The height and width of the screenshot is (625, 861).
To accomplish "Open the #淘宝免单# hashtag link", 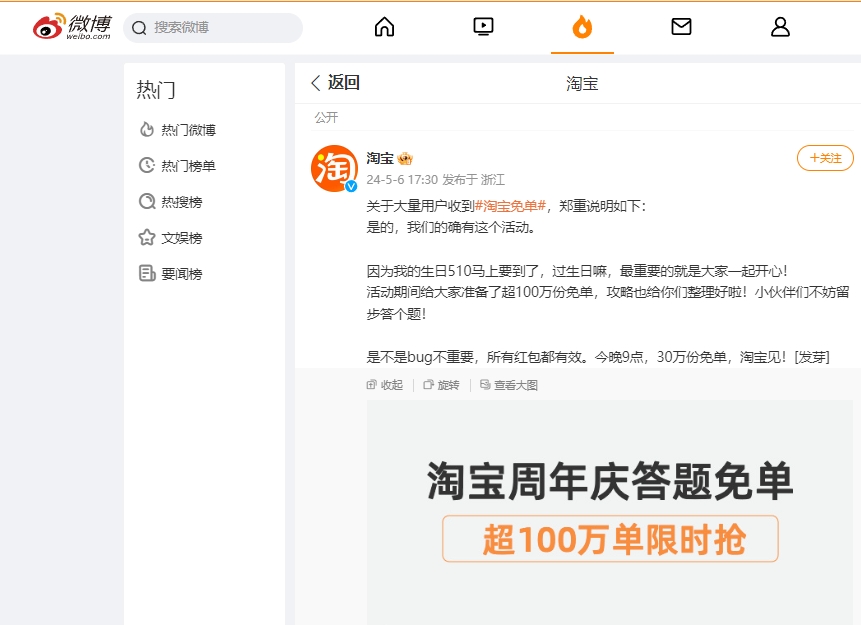I will (510, 206).
